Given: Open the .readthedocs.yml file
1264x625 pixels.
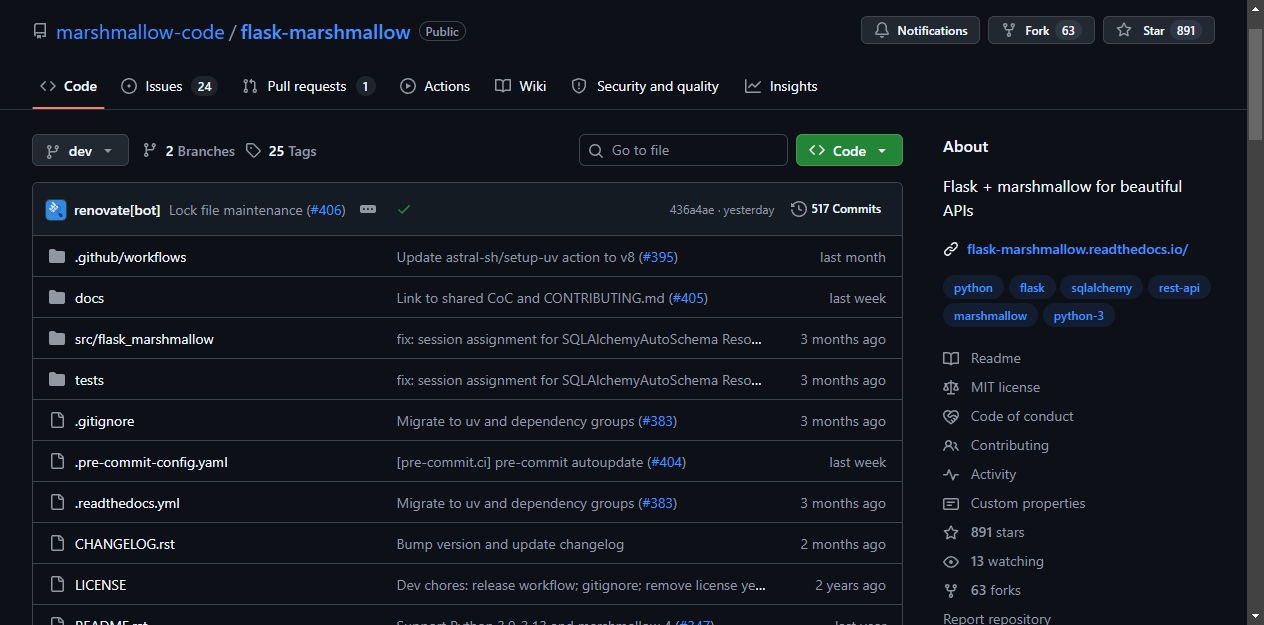Looking at the screenshot, I should click(127, 503).
